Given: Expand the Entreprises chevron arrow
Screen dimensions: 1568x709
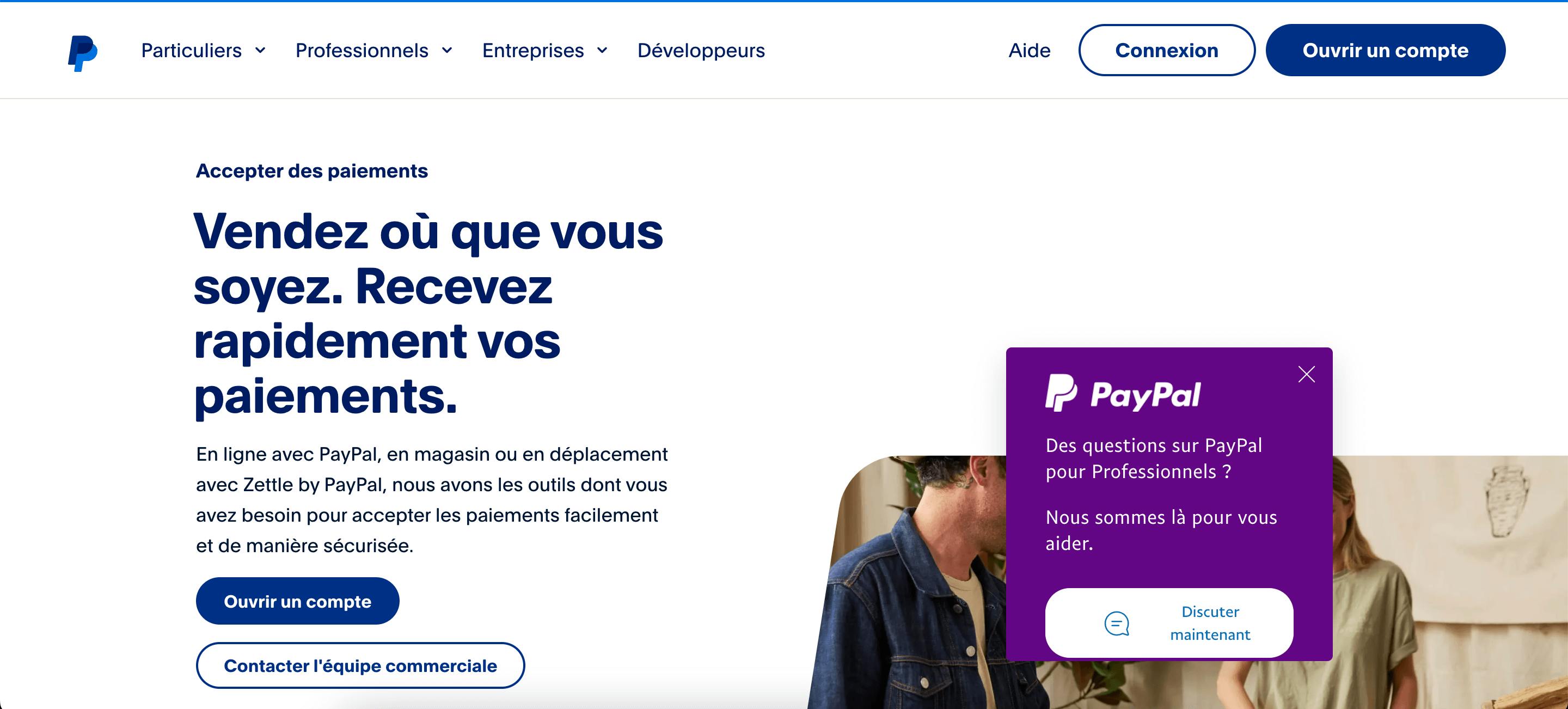Looking at the screenshot, I should point(602,50).
